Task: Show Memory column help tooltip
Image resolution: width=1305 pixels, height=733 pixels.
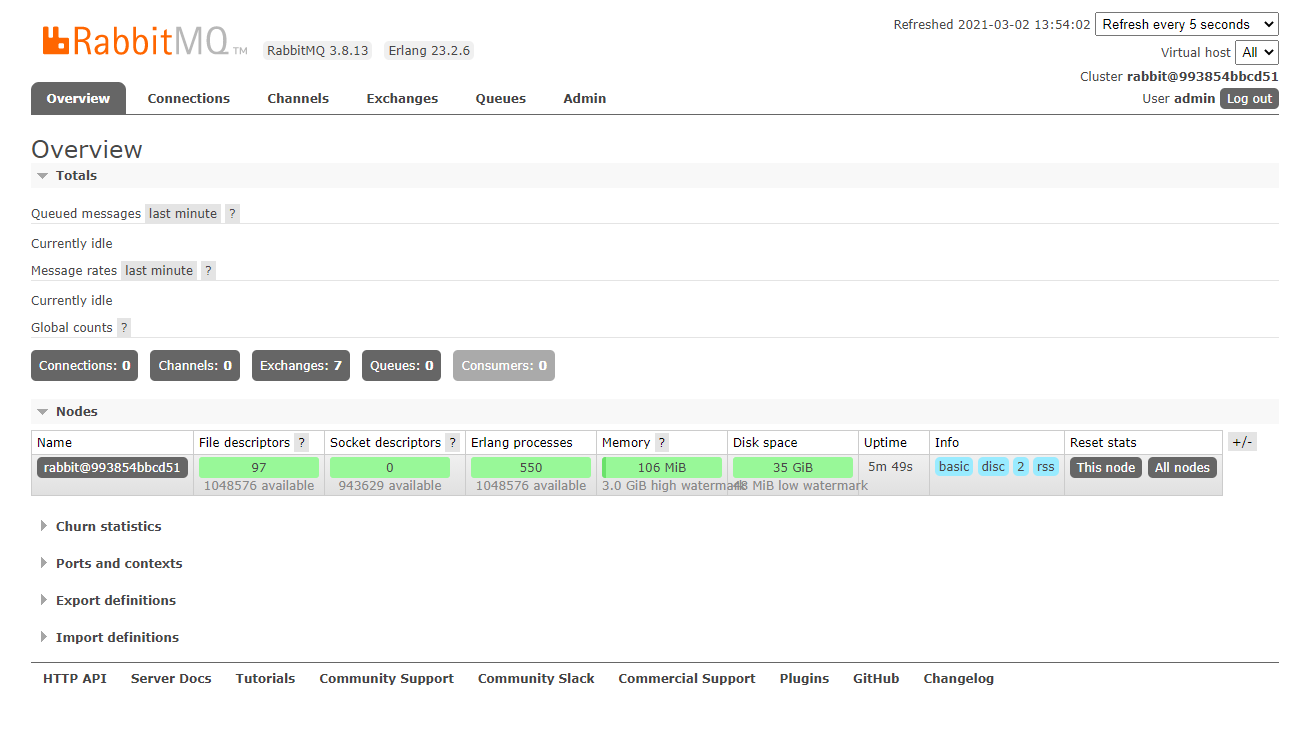Action: click(x=662, y=442)
